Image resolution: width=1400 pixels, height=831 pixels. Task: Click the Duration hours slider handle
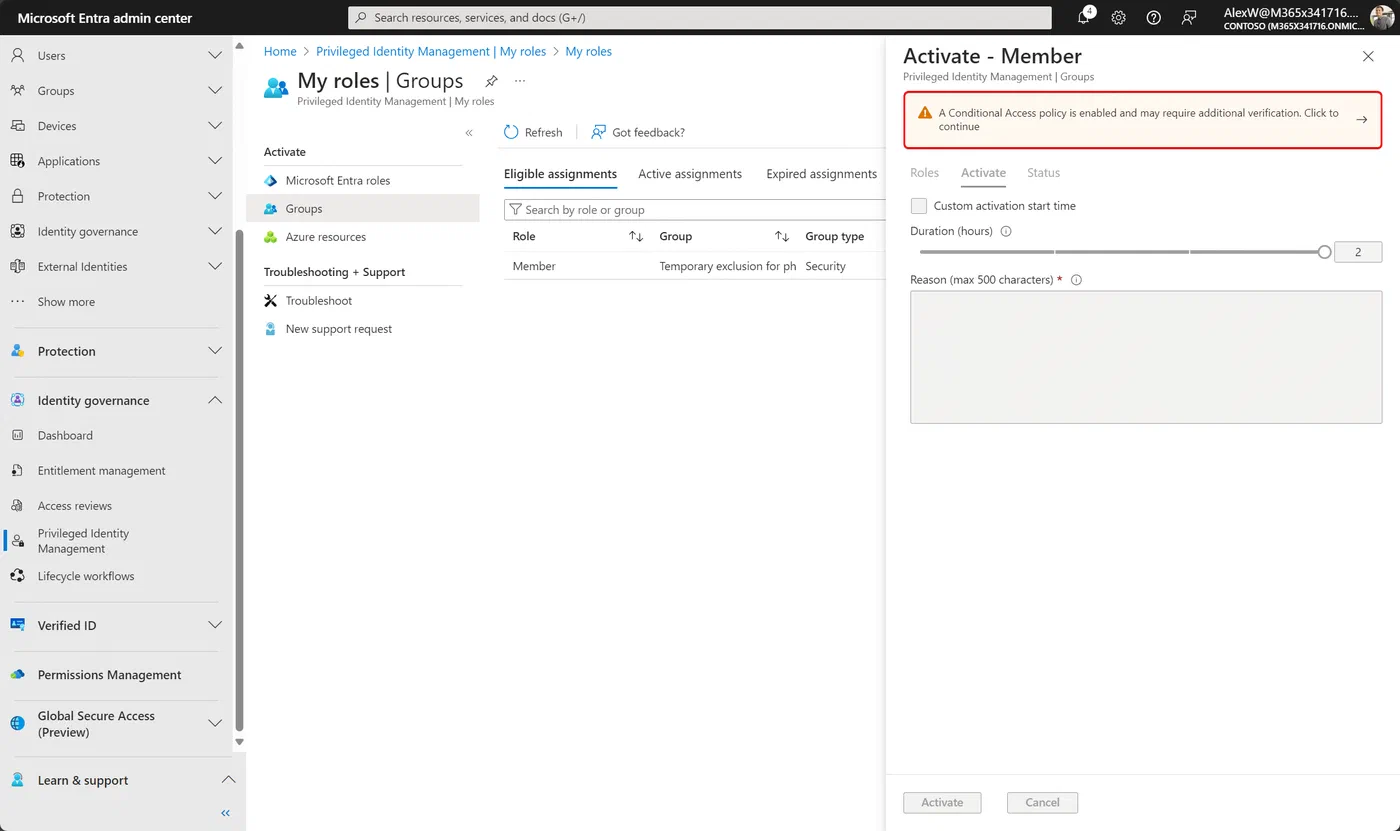(1325, 252)
